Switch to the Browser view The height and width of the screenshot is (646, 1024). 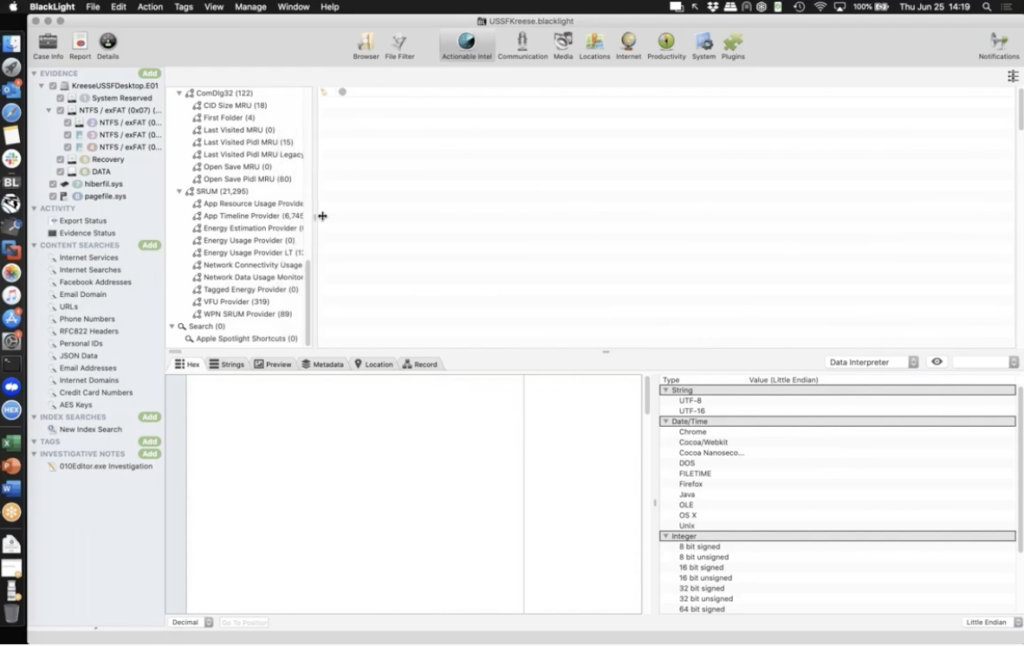[x=366, y=46]
